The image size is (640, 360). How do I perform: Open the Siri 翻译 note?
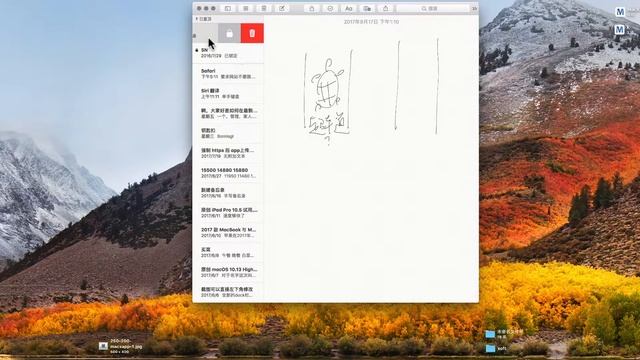pos(228,93)
